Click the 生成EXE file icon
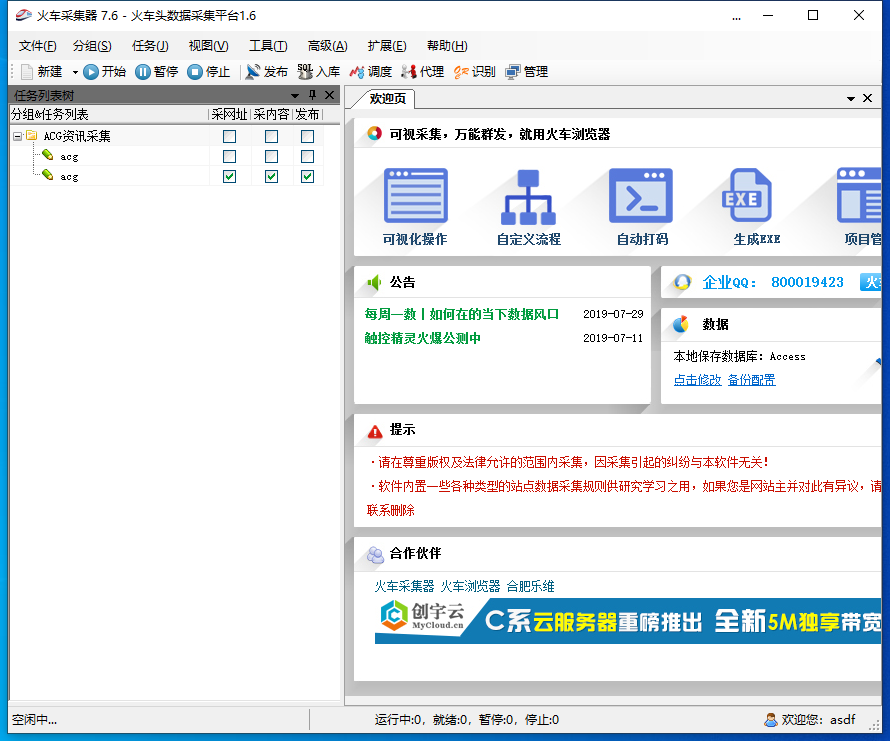Viewport: 890px width, 741px height. [x=746, y=195]
